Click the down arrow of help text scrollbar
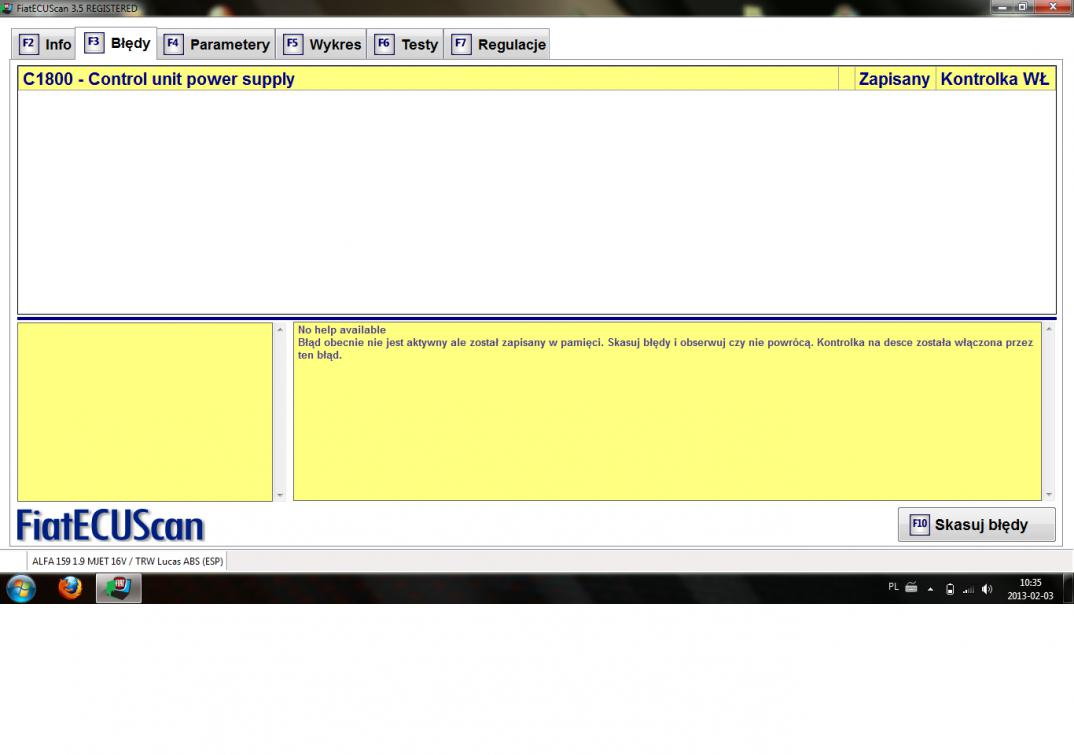 coord(1049,495)
